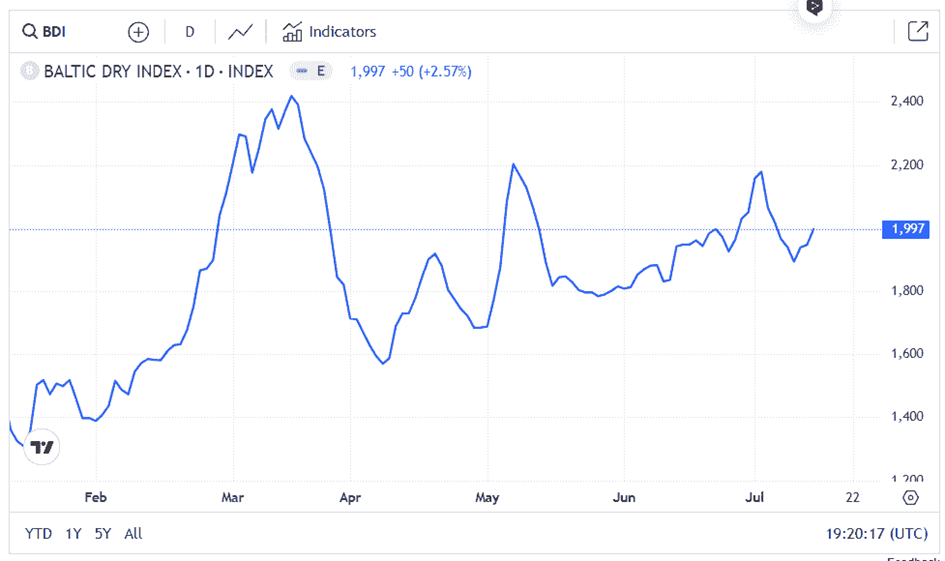Select the YTD range
The image size is (945, 561).
[x=38, y=533]
